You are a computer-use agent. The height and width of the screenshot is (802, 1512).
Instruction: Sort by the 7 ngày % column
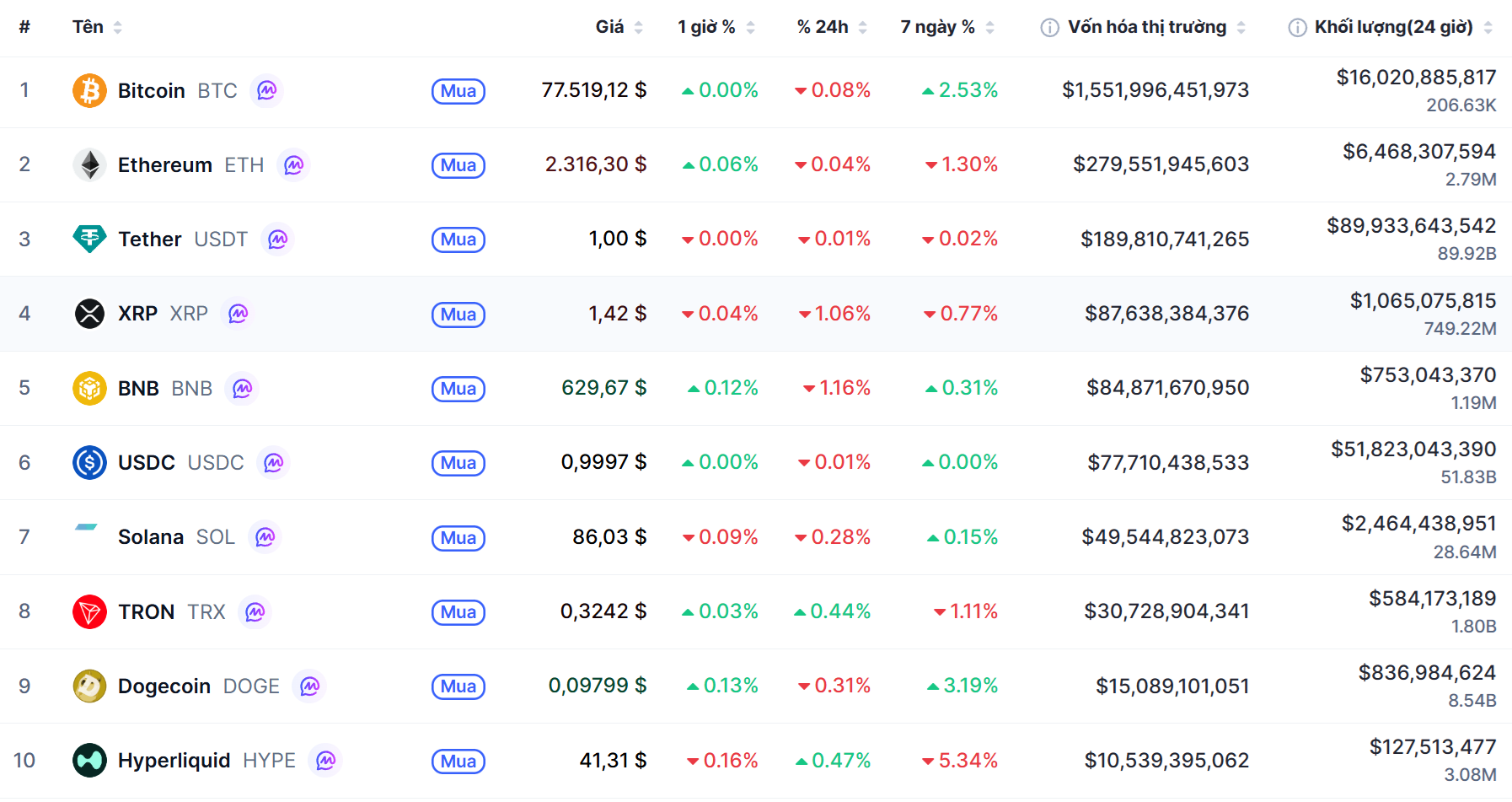946,27
